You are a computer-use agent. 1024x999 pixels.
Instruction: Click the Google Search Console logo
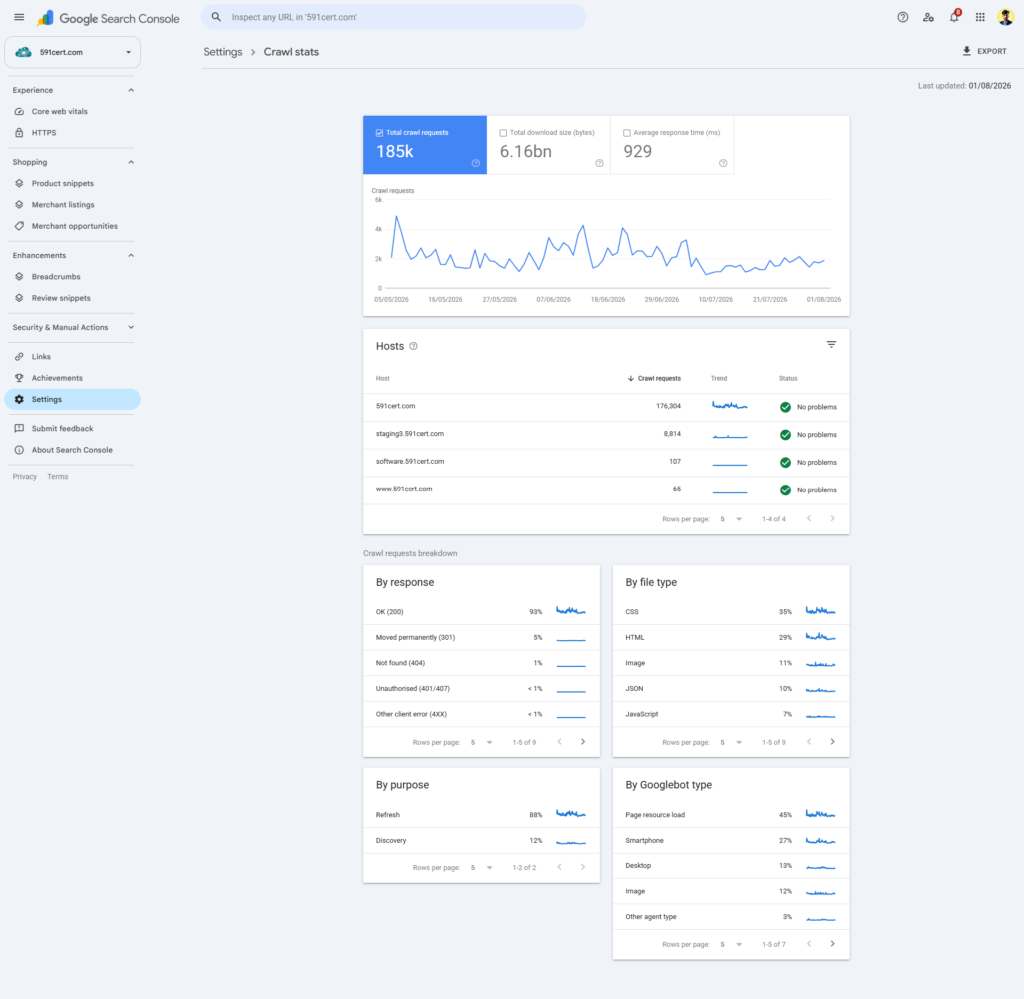pyautogui.click(x=108, y=18)
